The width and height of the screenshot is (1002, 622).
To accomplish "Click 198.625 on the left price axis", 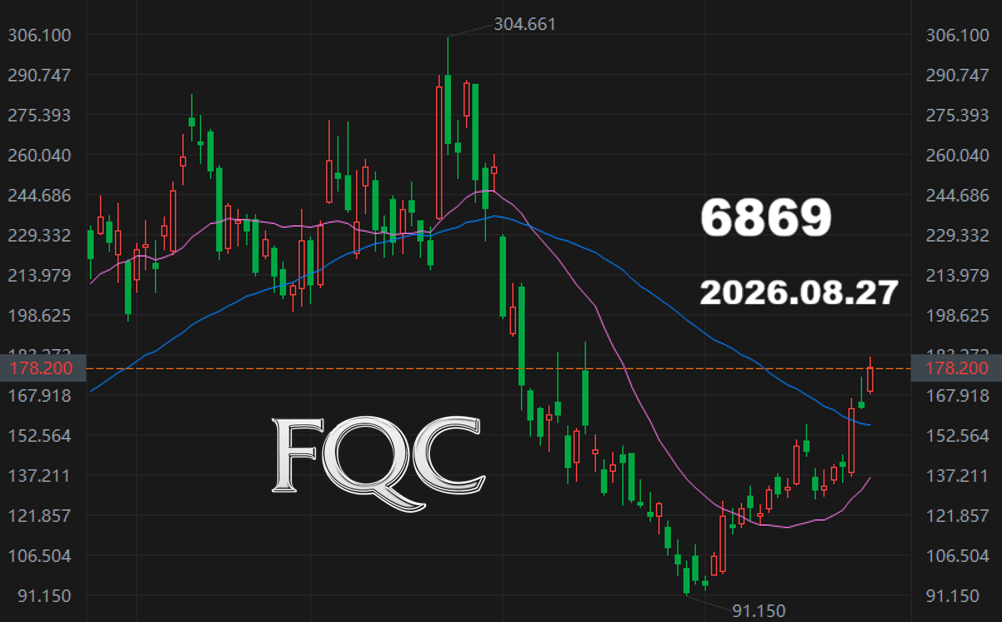I will click(39, 316).
